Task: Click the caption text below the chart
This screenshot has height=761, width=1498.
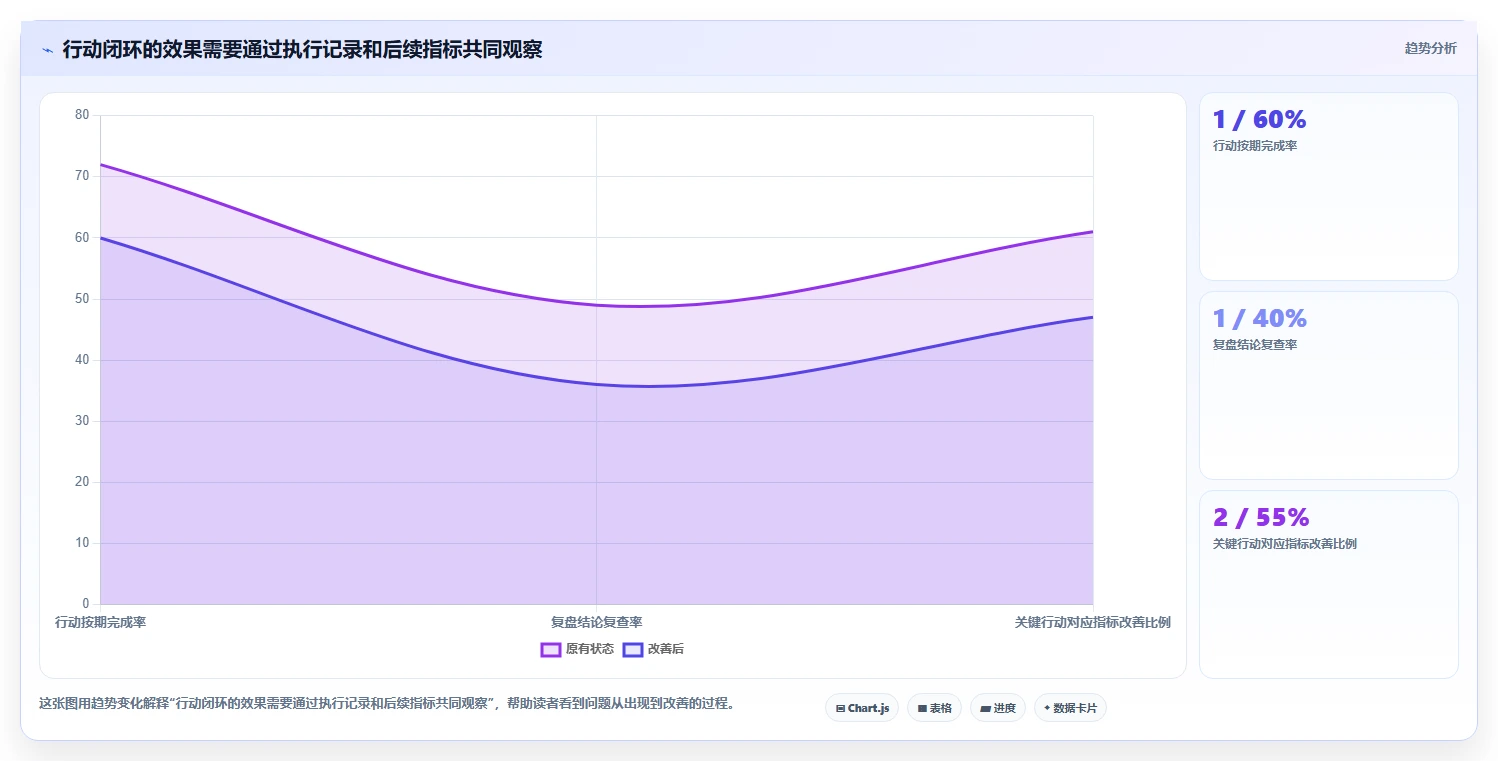Action: (388, 703)
